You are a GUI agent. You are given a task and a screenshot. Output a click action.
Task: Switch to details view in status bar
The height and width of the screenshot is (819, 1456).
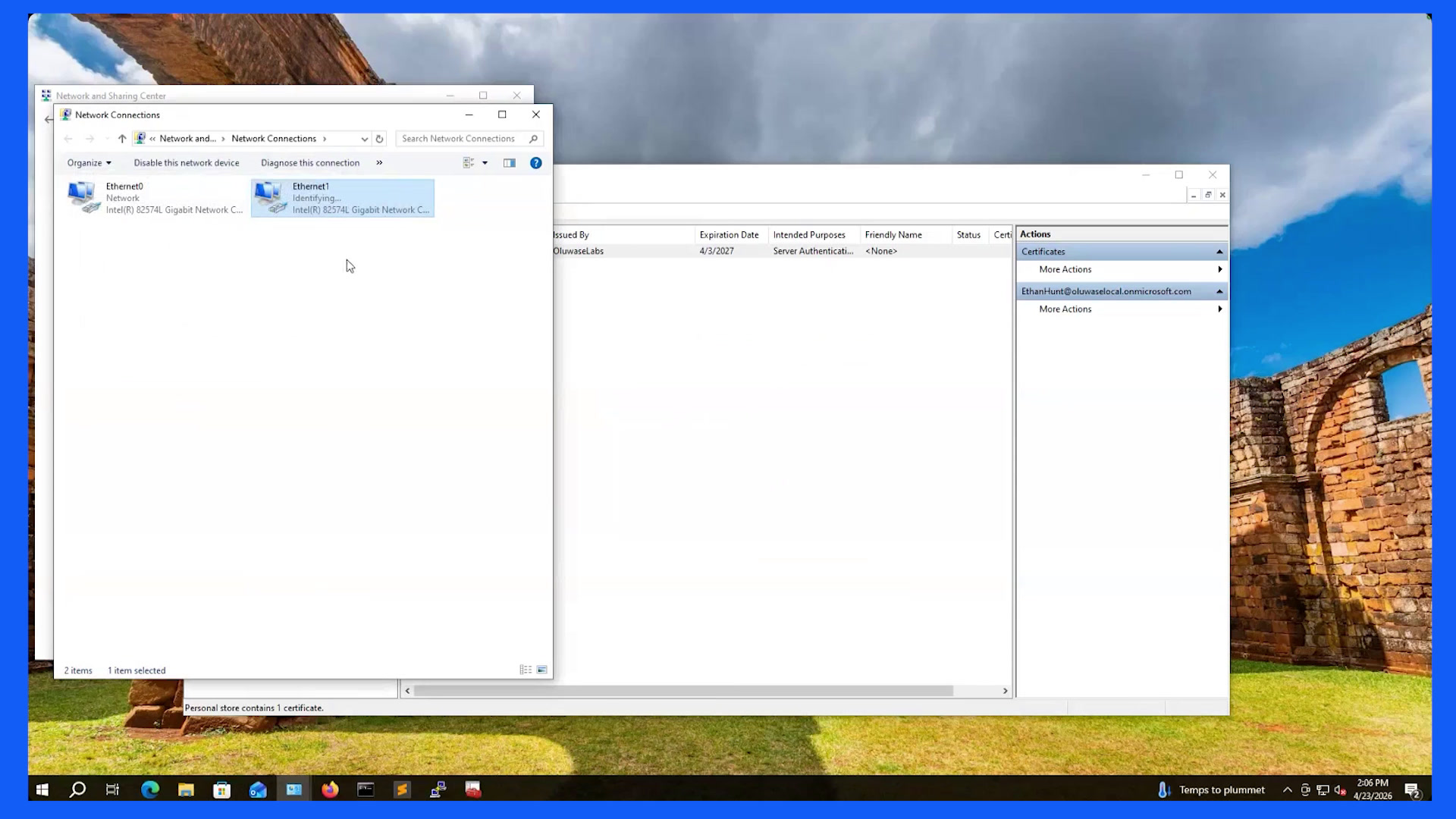[x=526, y=670]
